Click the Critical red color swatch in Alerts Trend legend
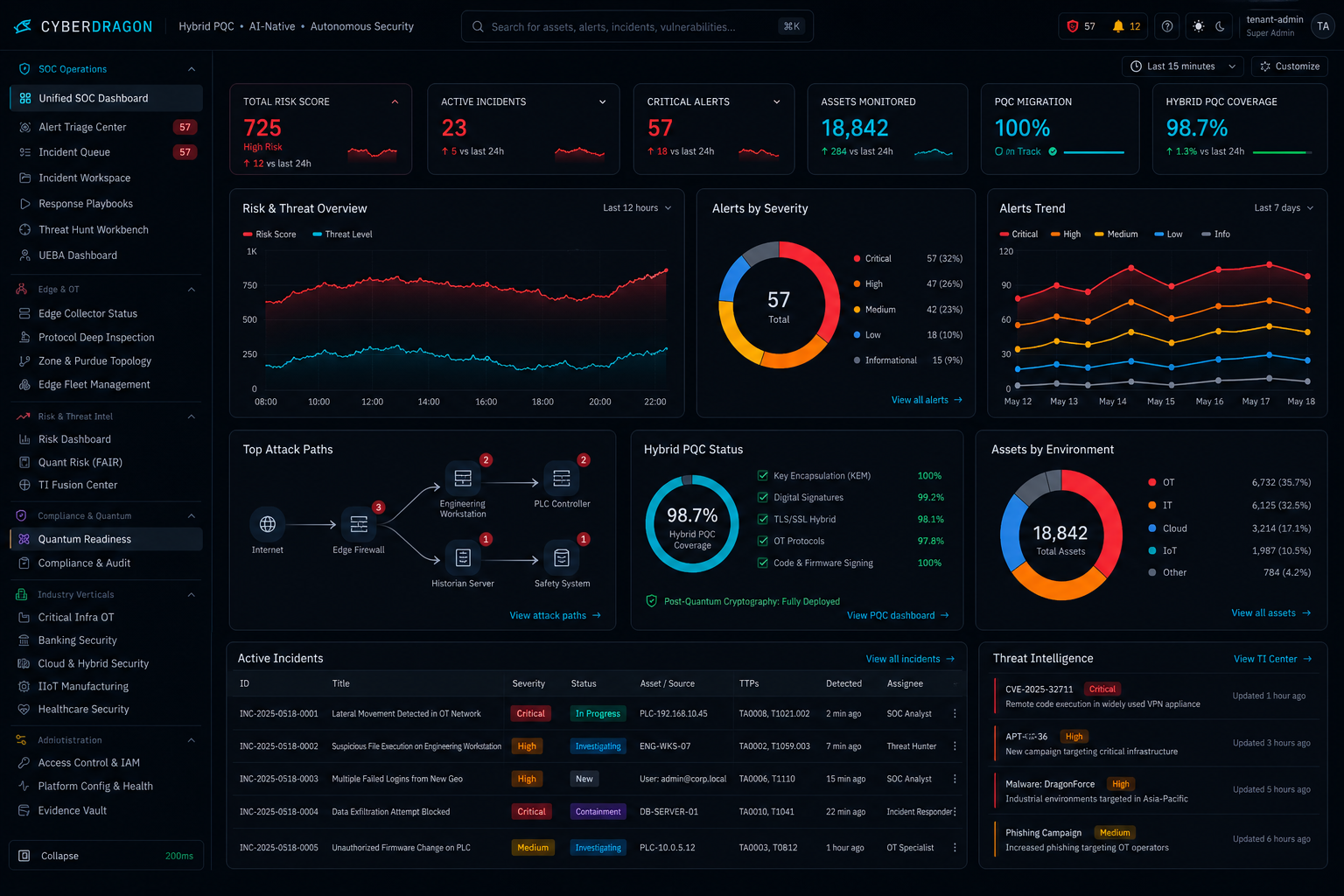The height and width of the screenshot is (896, 1344). [x=1004, y=234]
